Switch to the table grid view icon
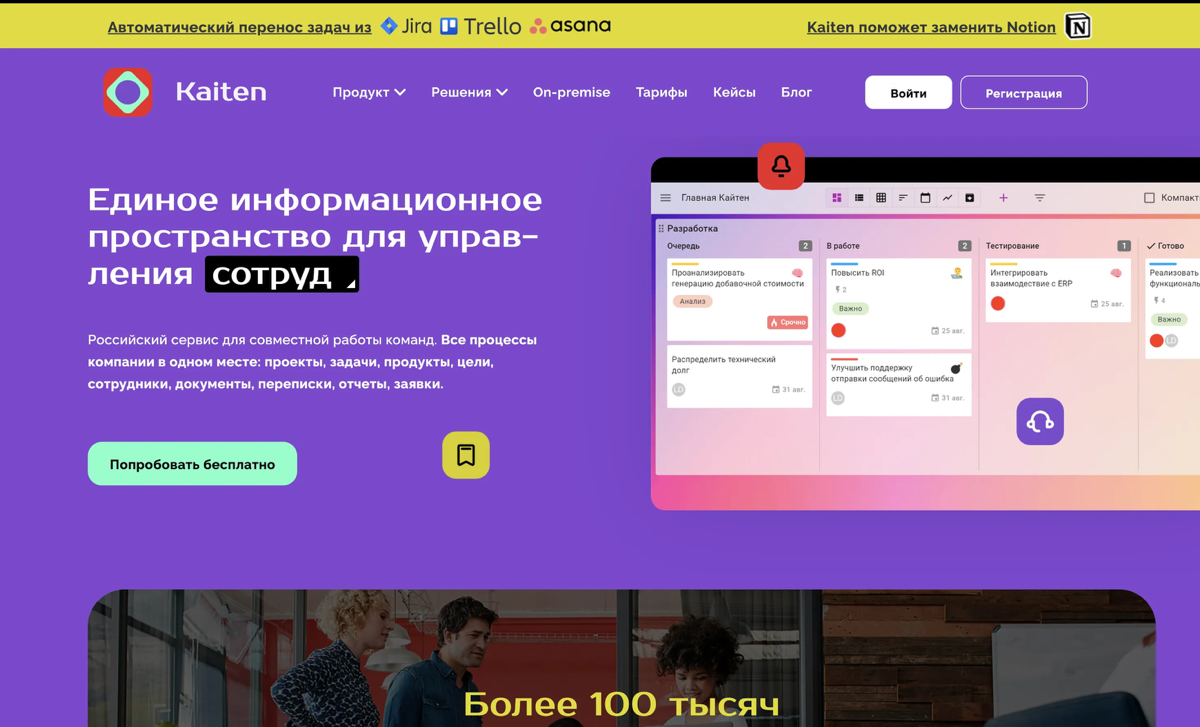Viewport: 1200px width, 727px height. pos(881,198)
